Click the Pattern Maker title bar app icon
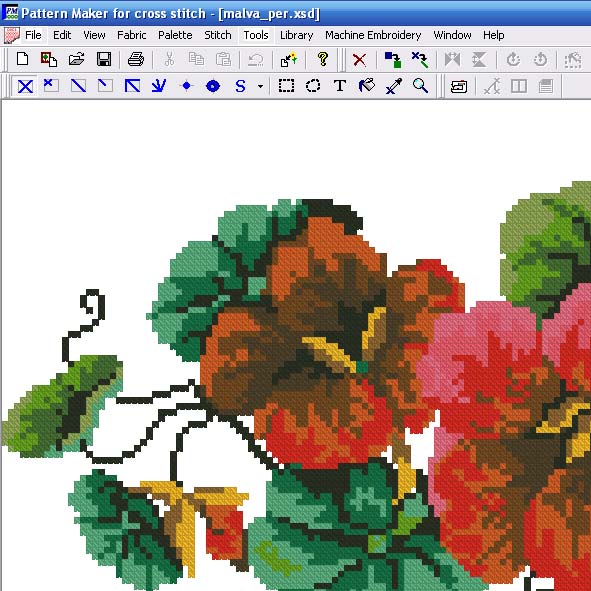 click(10, 13)
